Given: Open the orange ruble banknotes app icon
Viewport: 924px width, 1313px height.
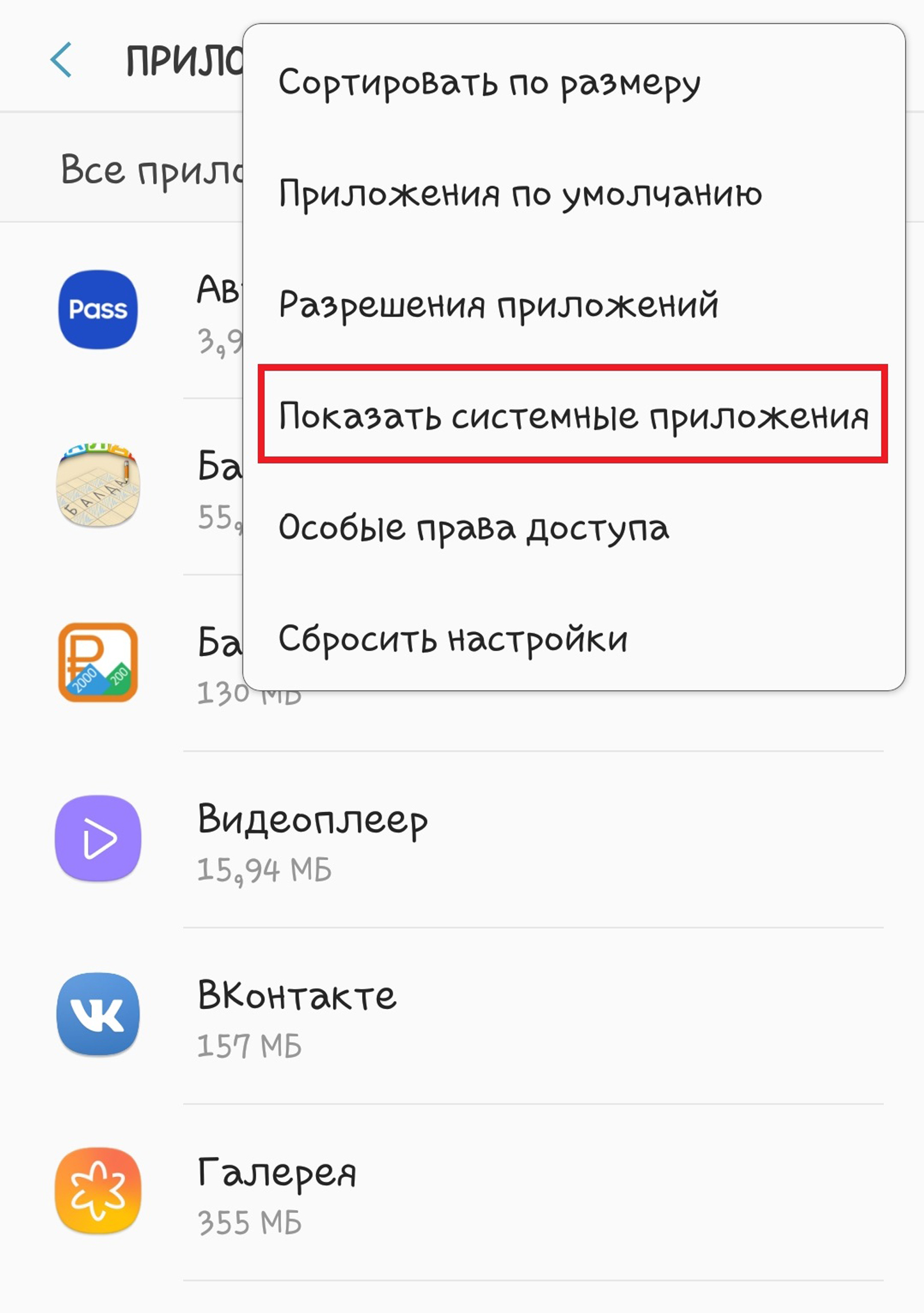Looking at the screenshot, I should [x=98, y=662].
